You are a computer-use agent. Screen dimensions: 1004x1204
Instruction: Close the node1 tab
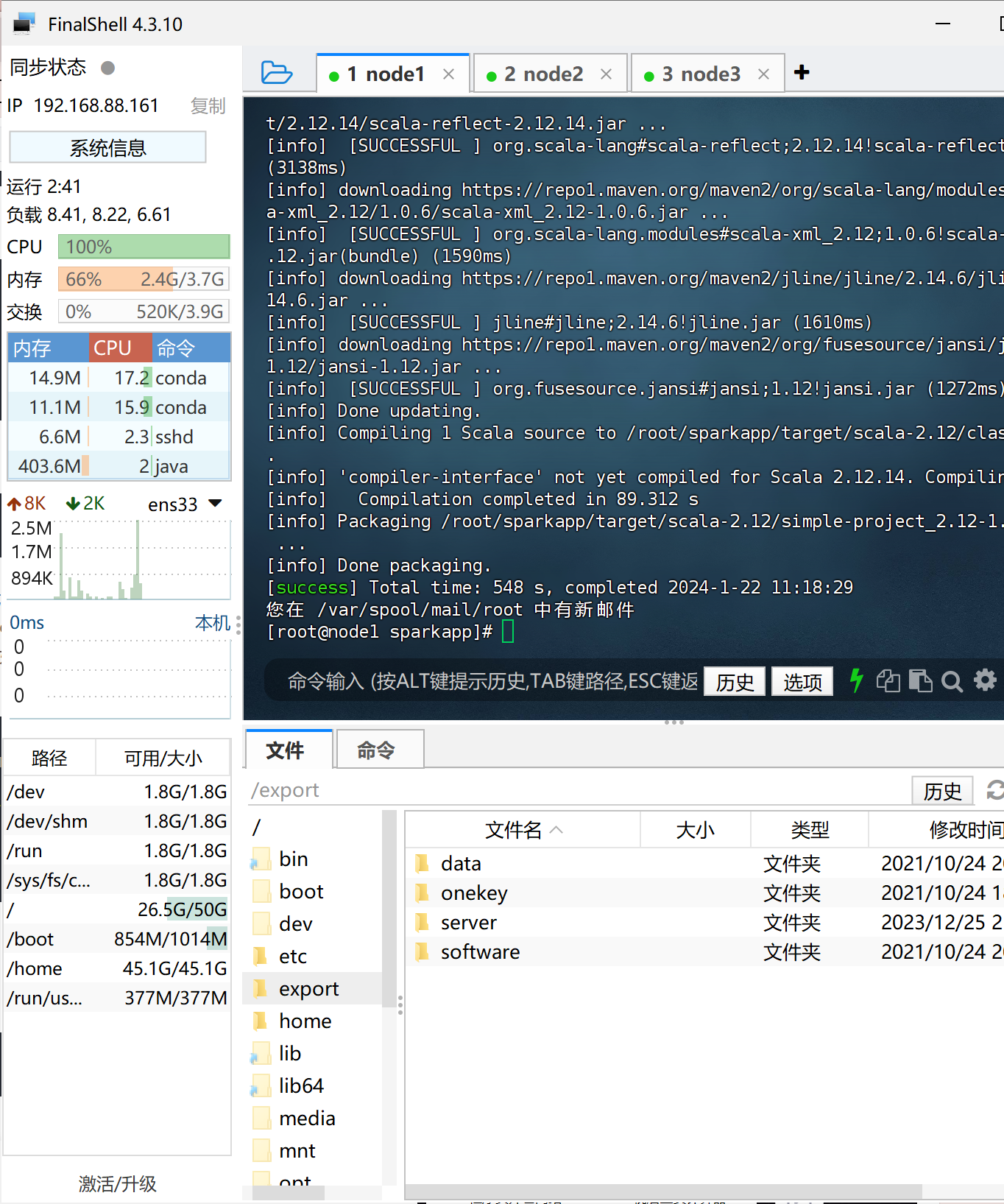[448, 74]
